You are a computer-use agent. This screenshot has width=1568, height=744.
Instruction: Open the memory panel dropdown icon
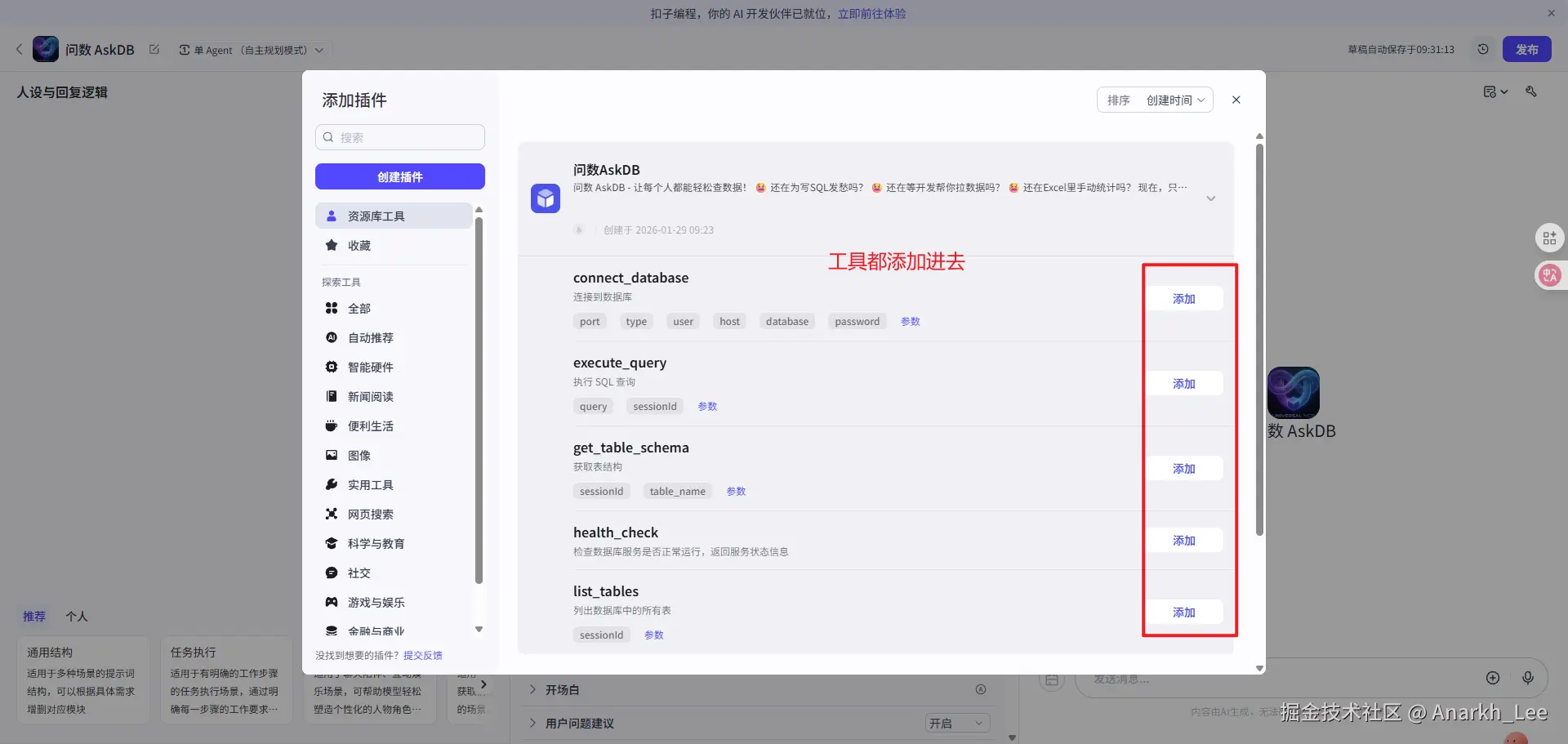[1495, 91]
